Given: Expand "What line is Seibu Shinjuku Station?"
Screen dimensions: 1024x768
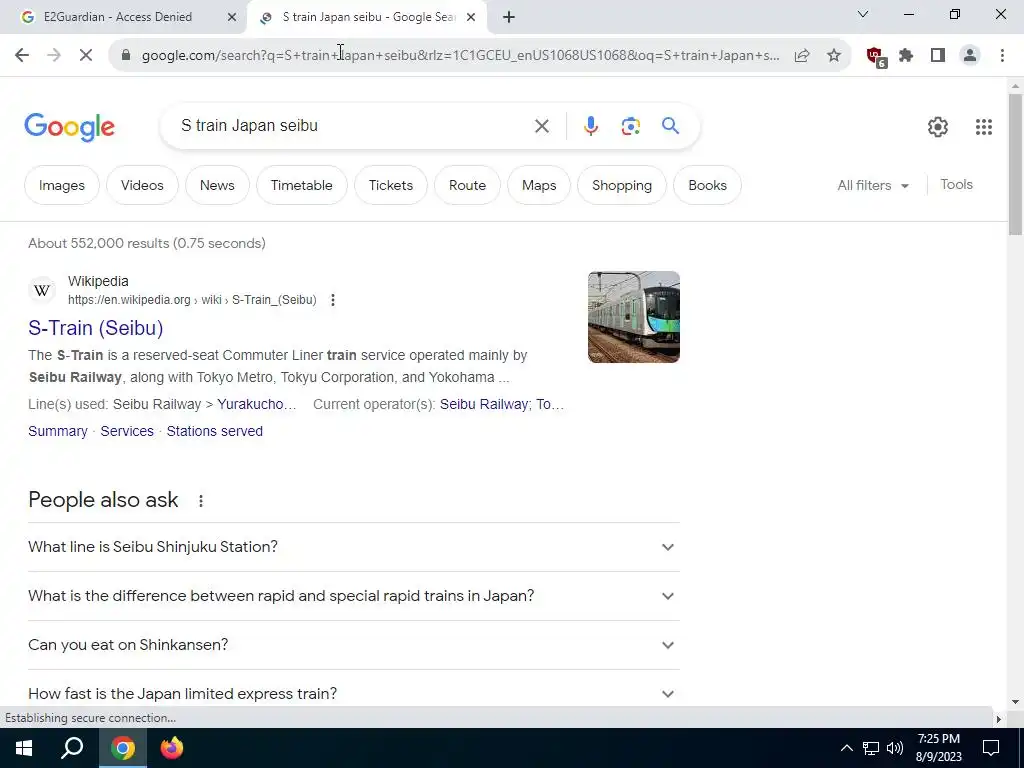Looking at the screenshot, I should 353,547.
